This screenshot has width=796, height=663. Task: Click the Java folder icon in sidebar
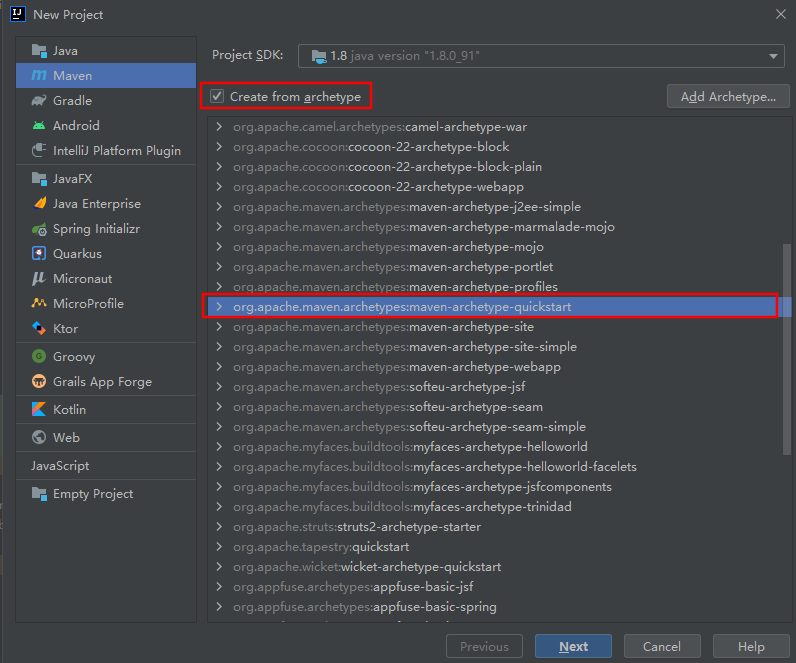tap(39, 51)
